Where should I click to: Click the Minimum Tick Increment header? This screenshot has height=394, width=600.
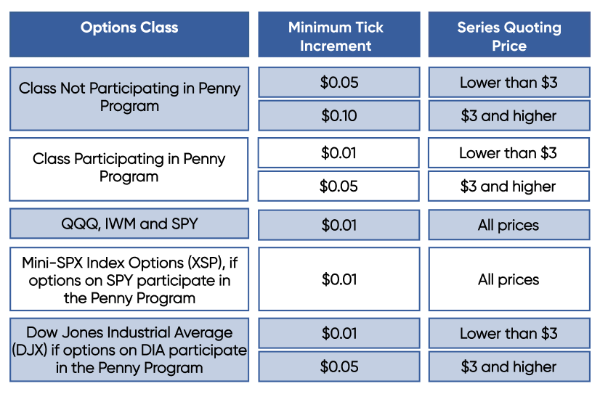point(339,34)
